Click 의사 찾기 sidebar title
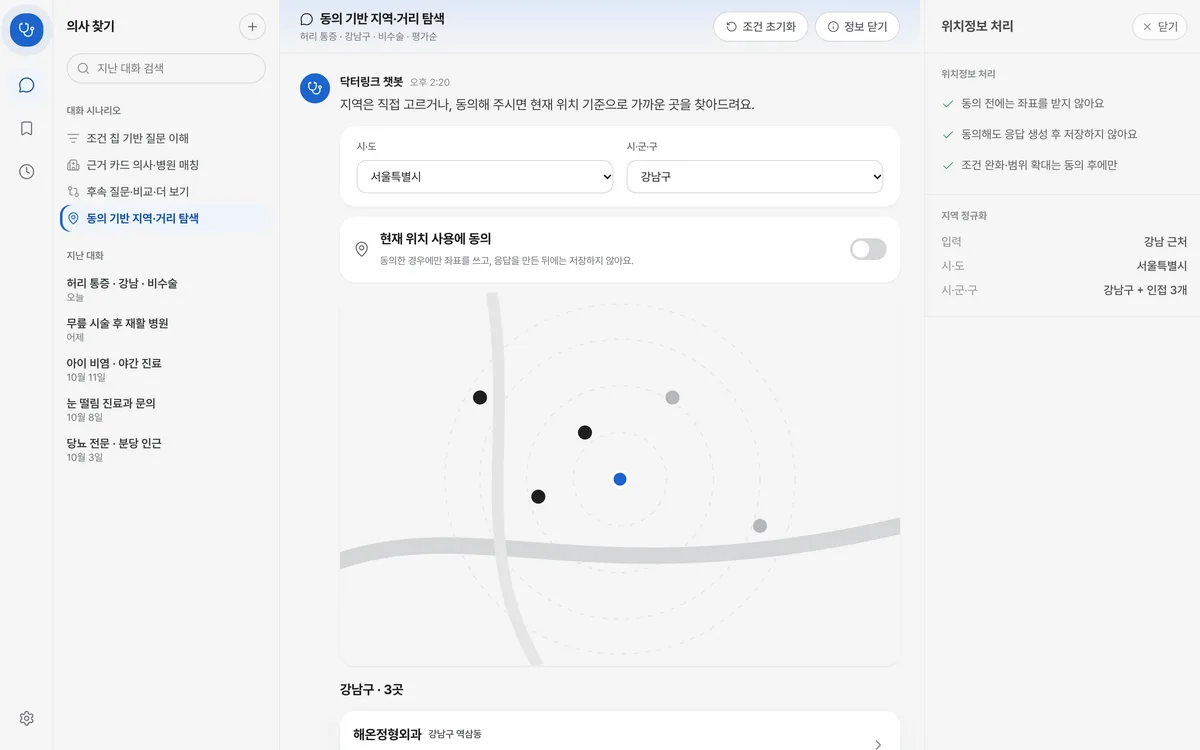The image size is (1200, 750). [x=90, y=27]
